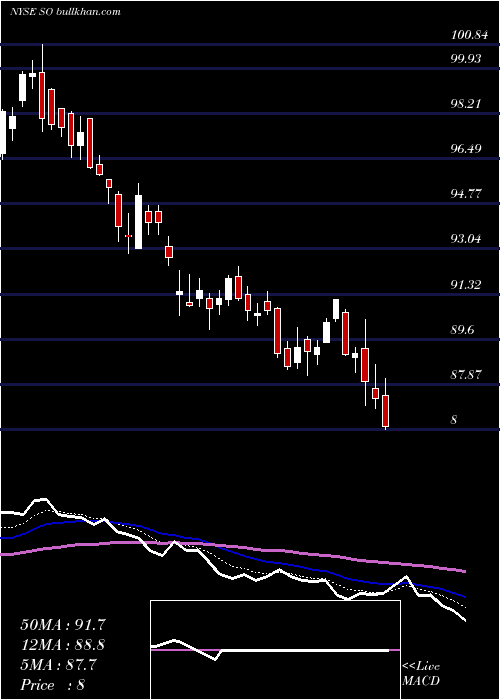The width and height of the screenshot is (500, 700).
Task: Select the 87.87 price level label
Action: (466, 375)
